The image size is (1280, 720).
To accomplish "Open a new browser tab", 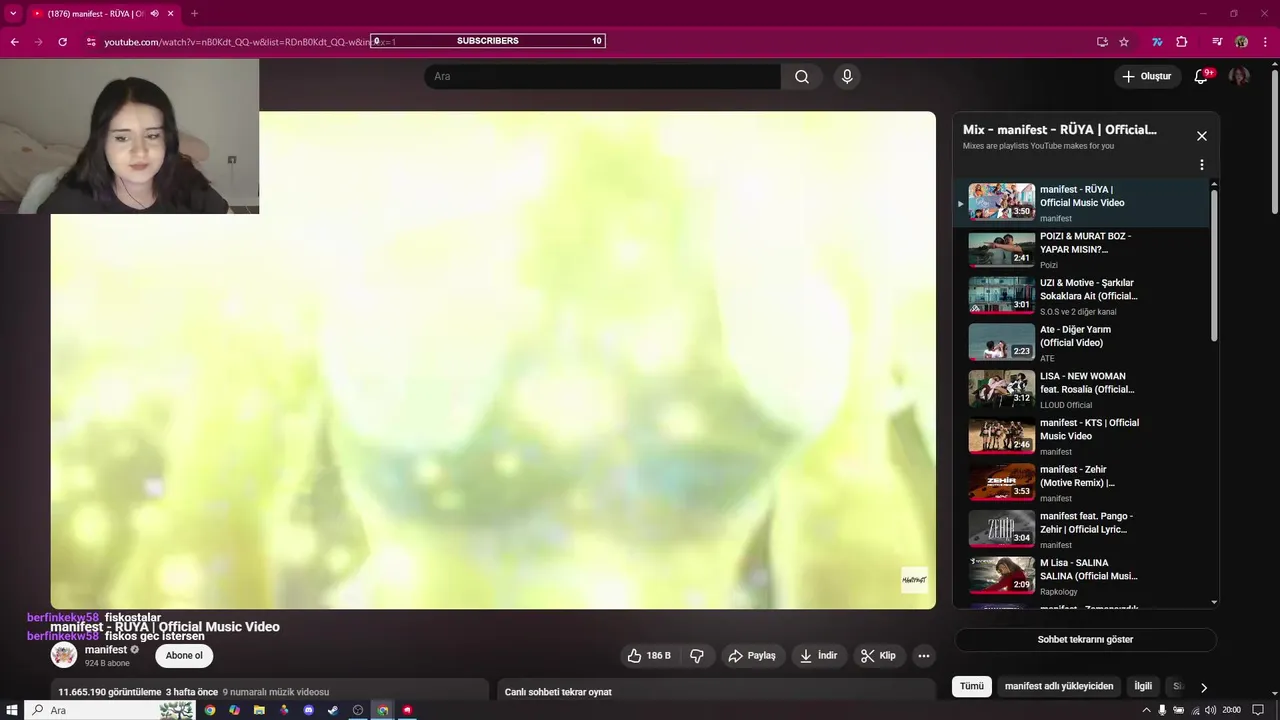I will 194,14.
